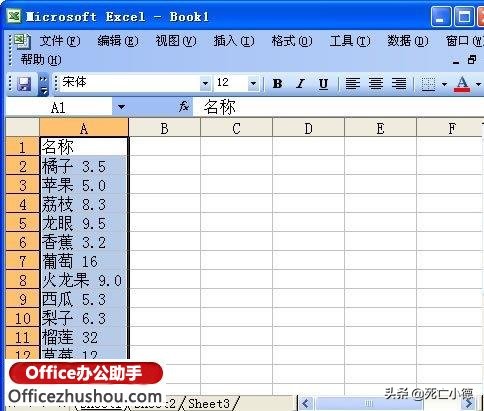Click cell containing 橘子 3.5
The image size is (484, 411).
[84, 166]
